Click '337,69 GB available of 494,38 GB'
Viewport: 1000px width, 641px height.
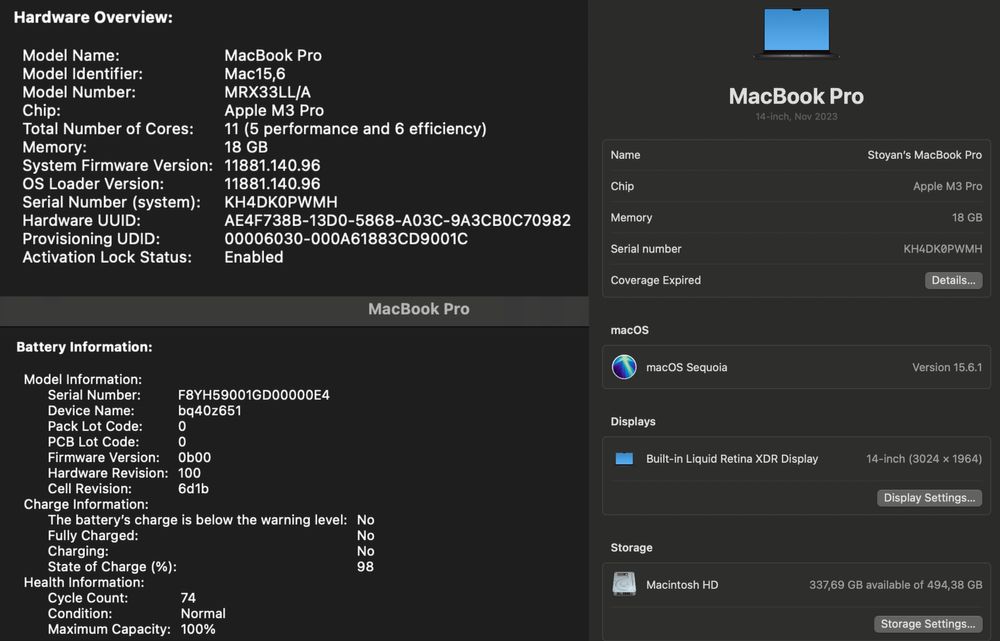click(x=895, y=585)
